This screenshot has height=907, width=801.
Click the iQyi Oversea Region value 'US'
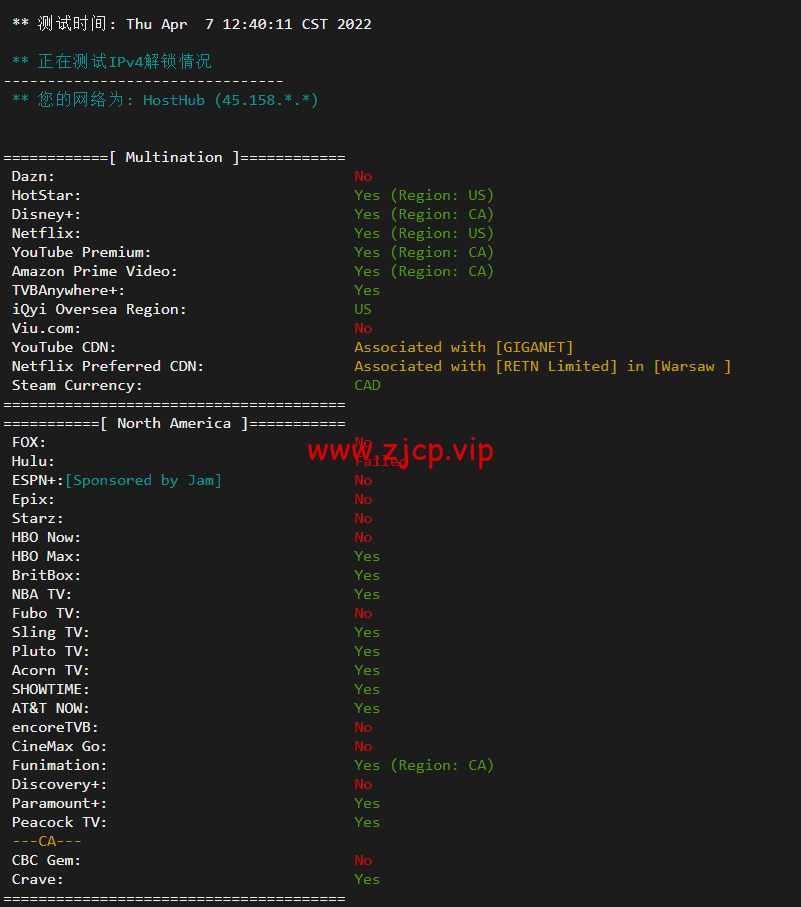(363, 309)
